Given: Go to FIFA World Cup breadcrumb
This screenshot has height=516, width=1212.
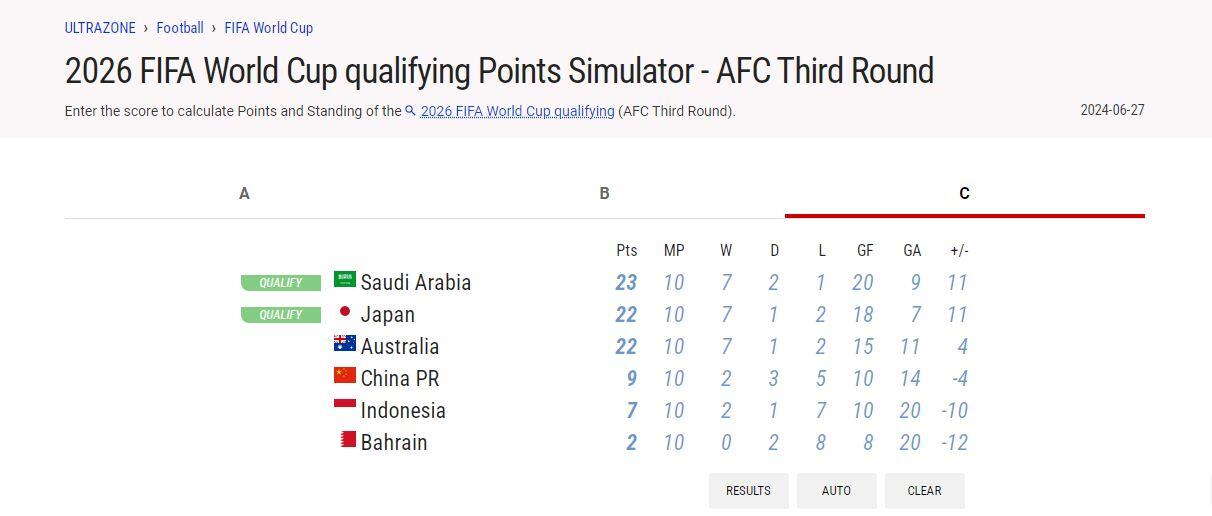Looking at the screenshot, I should (x=269, y=28).
